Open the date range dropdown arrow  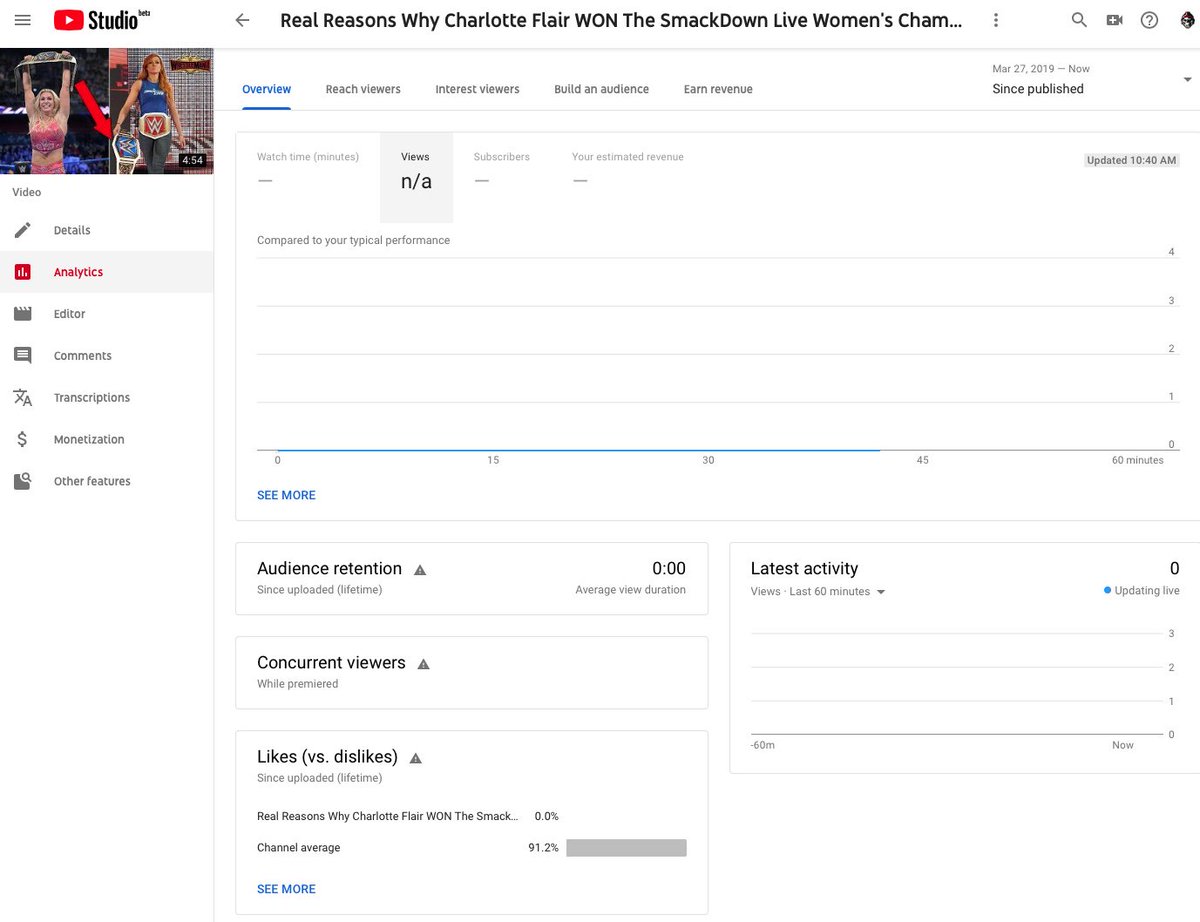click(x=1187, y=80)
